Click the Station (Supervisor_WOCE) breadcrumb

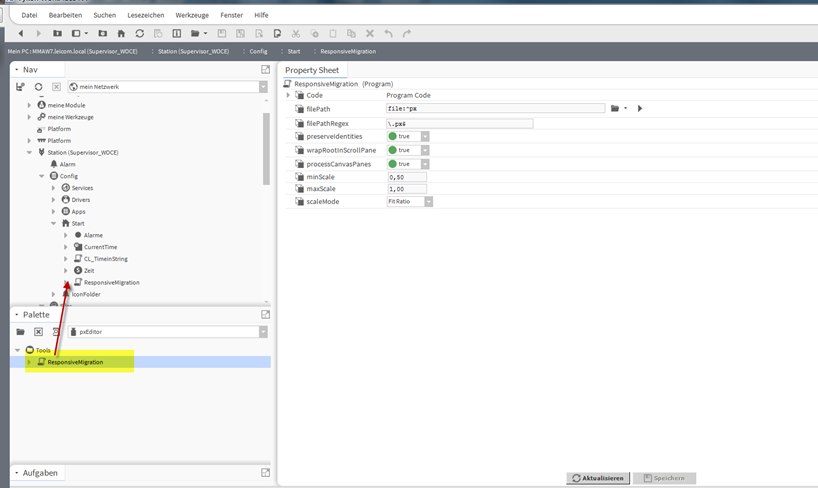tap(194, 51)
